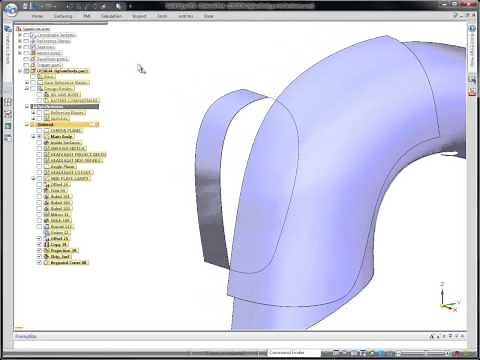Collapse the Ordered section
The width and height of the screenshot is (480, 360).
27,125
